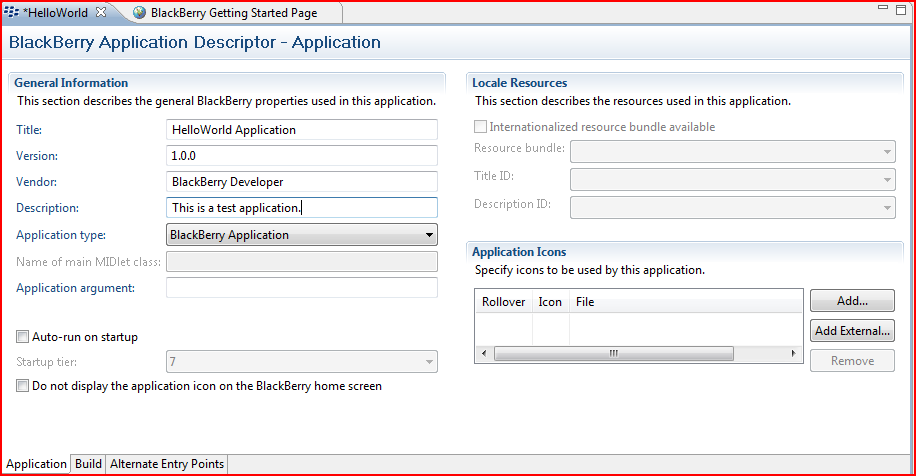Viewport: 916px width, 476px height.
Task: Click the General Information section header
Action: pos(71,83)
